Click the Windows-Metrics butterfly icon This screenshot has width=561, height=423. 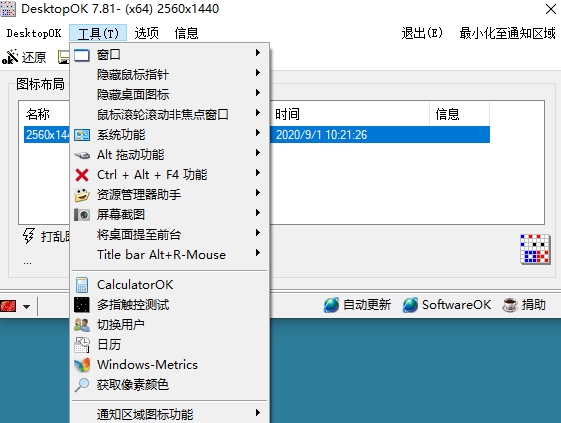[82, 365]
